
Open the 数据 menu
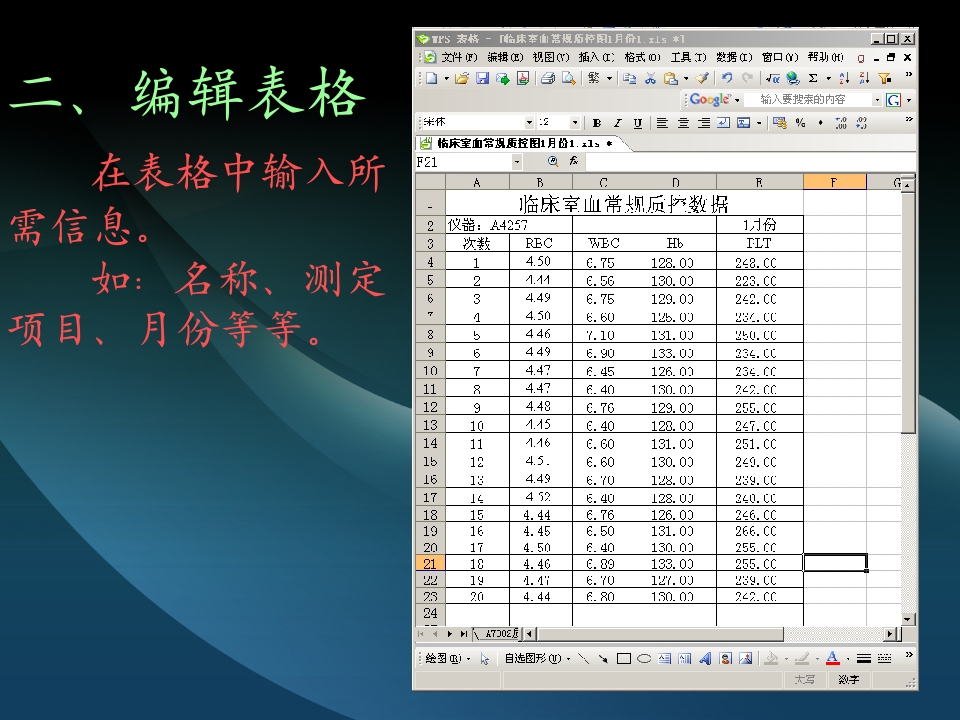click(727, 58)
